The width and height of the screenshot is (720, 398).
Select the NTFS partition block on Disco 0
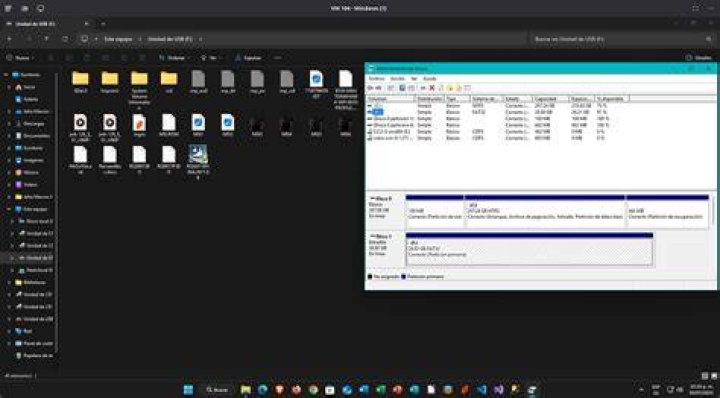pyautogui.click(x=545, y=211)
